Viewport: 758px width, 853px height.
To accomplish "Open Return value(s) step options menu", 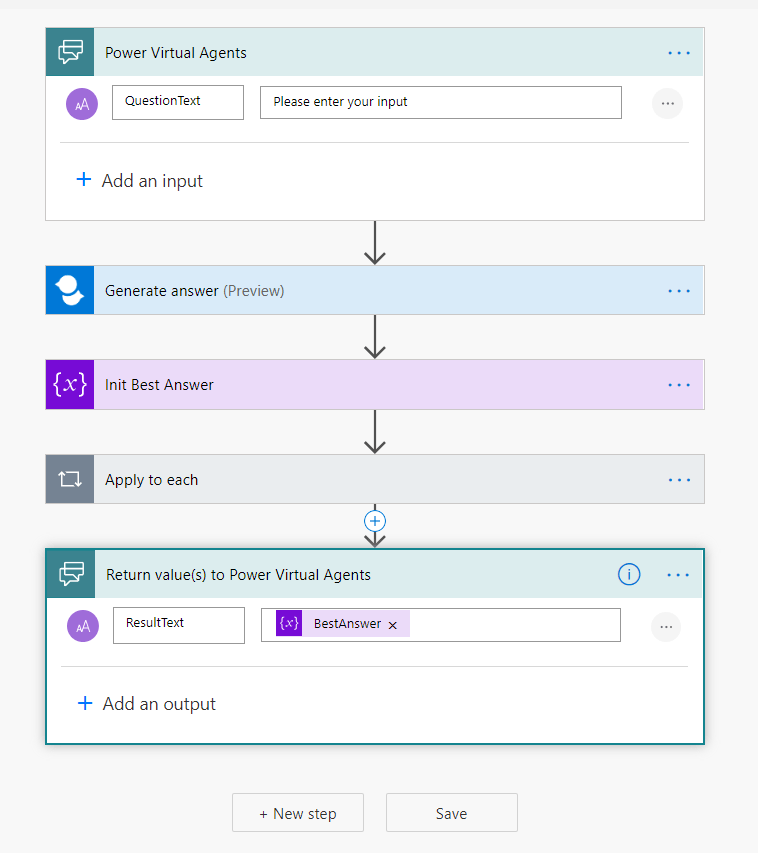I will click(x=678, y=574).
